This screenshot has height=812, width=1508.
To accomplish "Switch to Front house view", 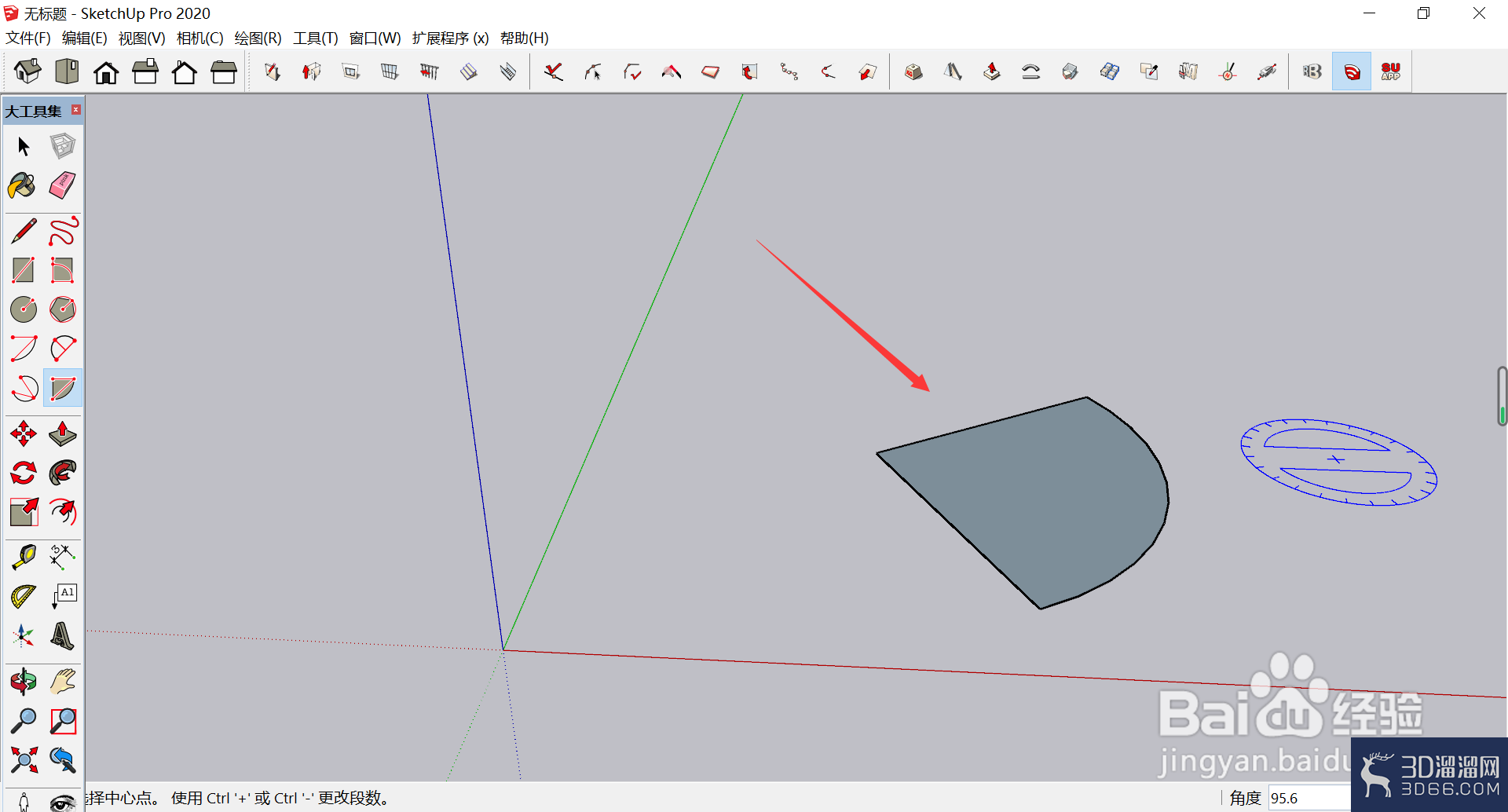I will [x=106, y=72].
